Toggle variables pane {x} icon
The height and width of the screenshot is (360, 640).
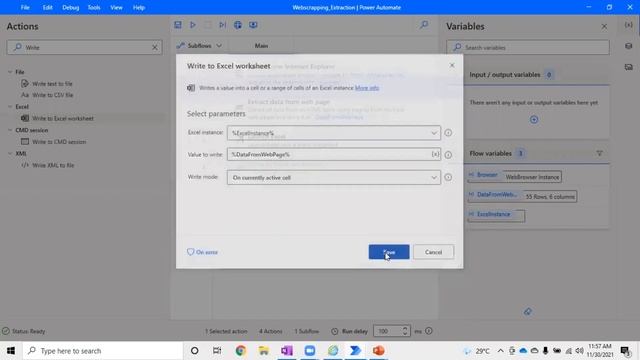tap(629, 25)
